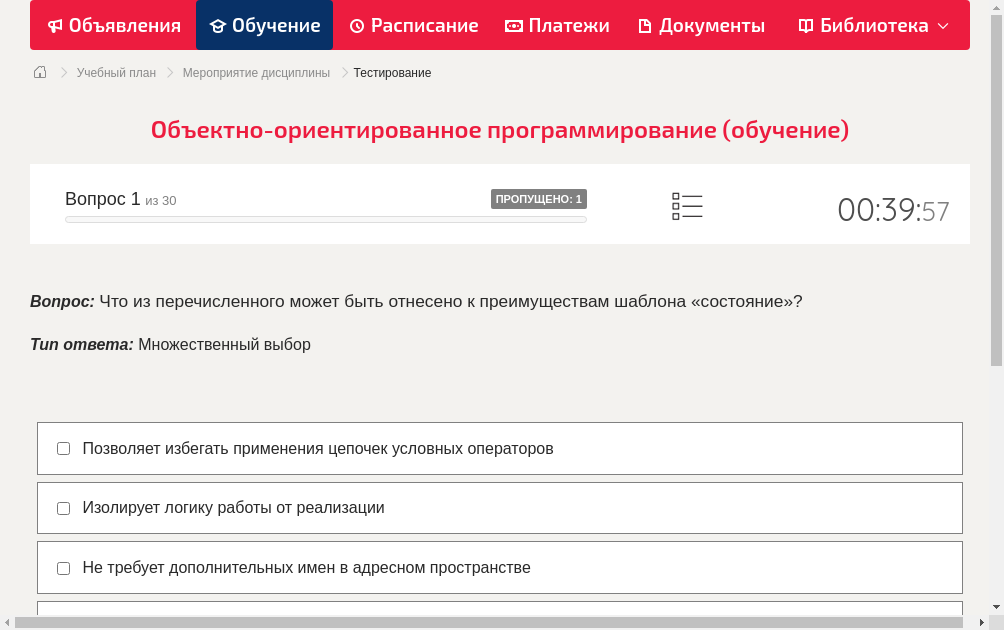Click the clock icon on Расписание
This screenshot has height=630, width=1004.
356,25
